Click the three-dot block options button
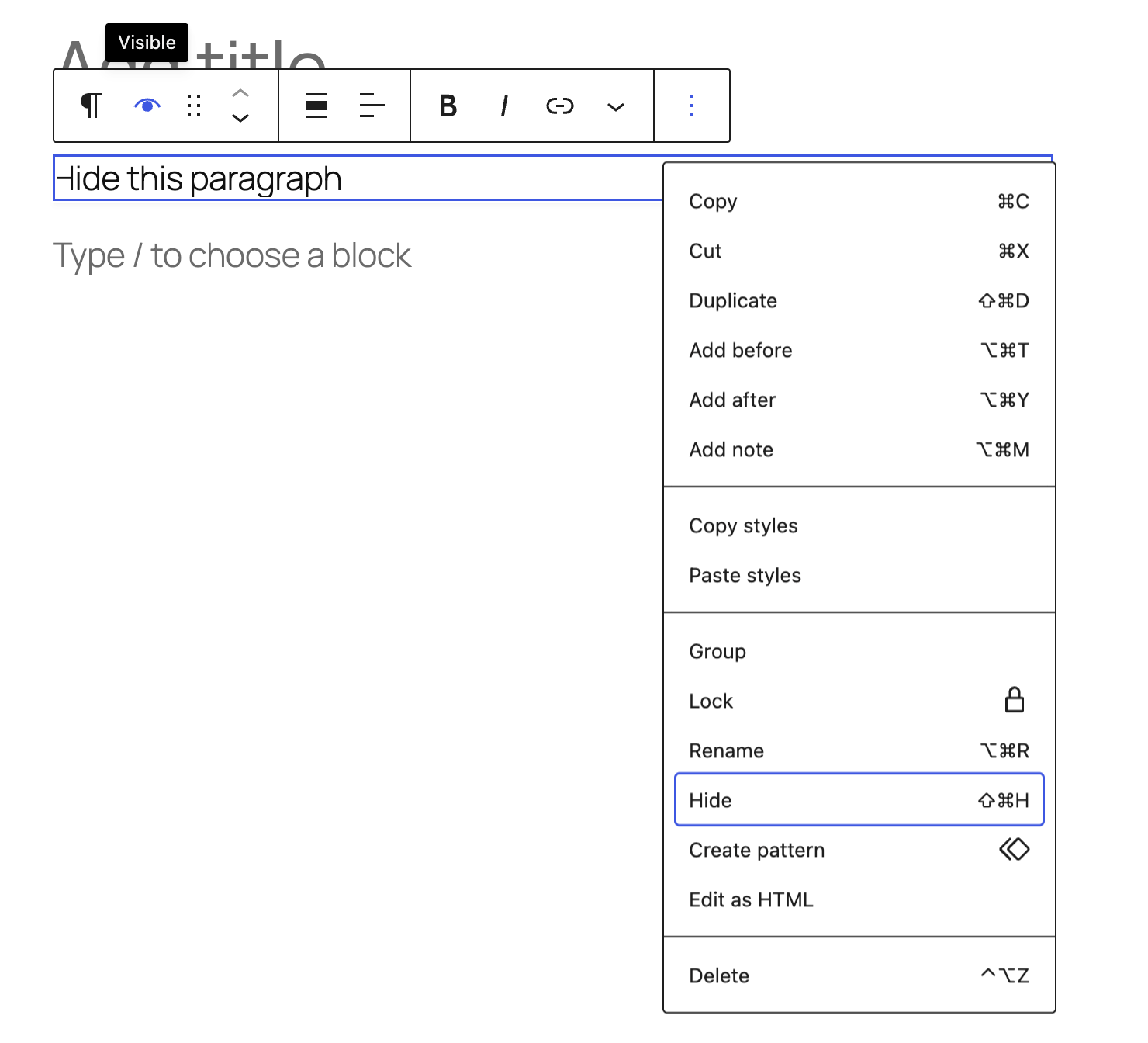1148x1043 pixels. [692, 106]
